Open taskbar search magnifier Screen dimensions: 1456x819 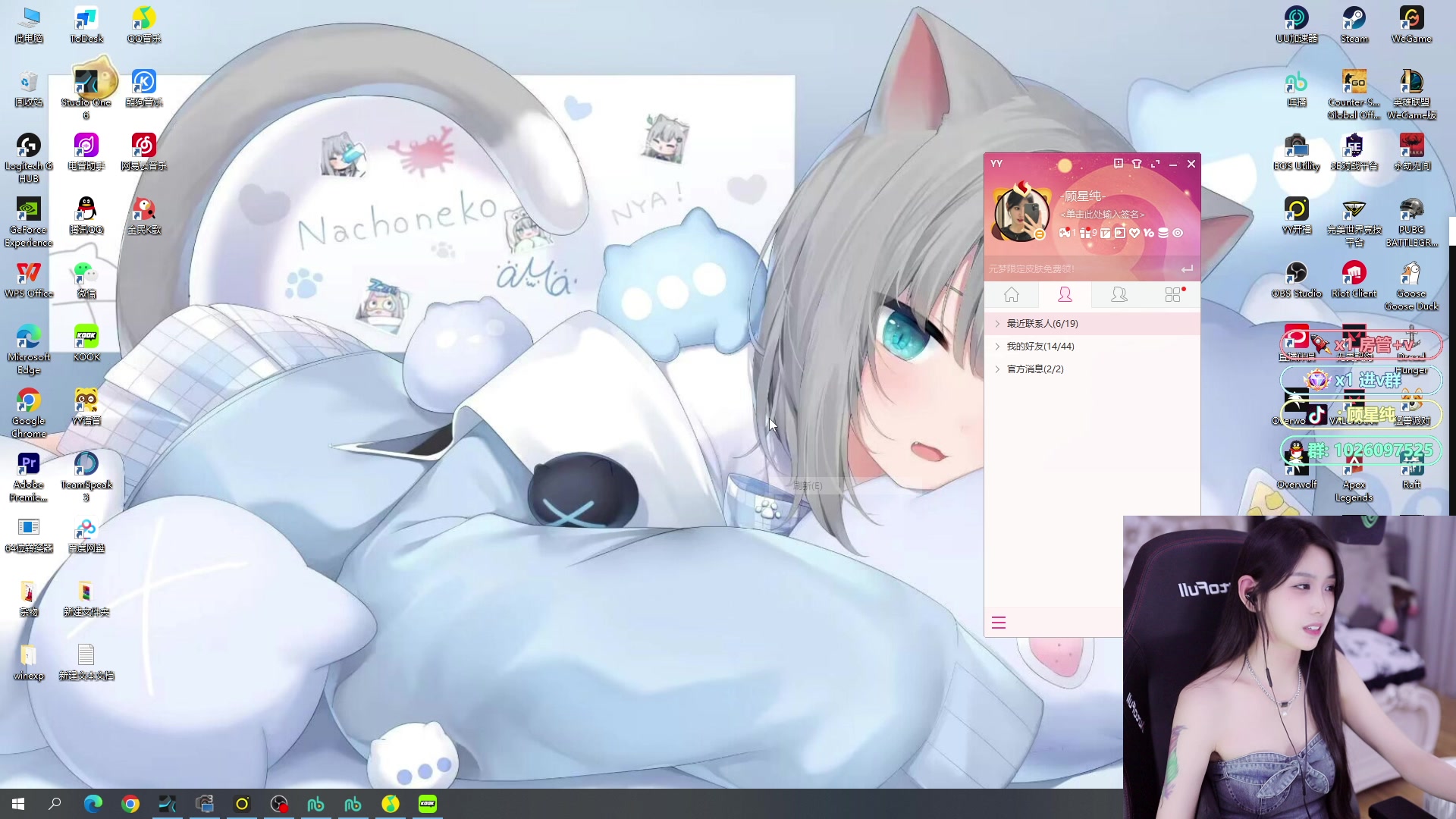pyautogui.click(x=55, y=804)
